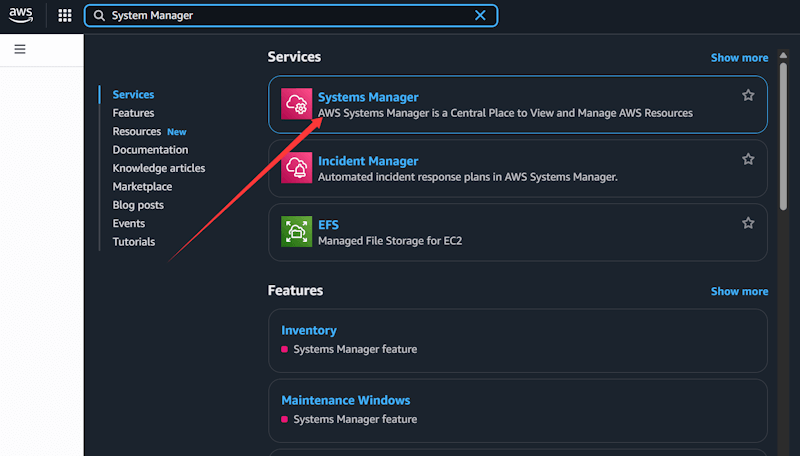
Task: Click the results panel vertical scrollbar
Action: pyautogui.click(x=784, y=130)
